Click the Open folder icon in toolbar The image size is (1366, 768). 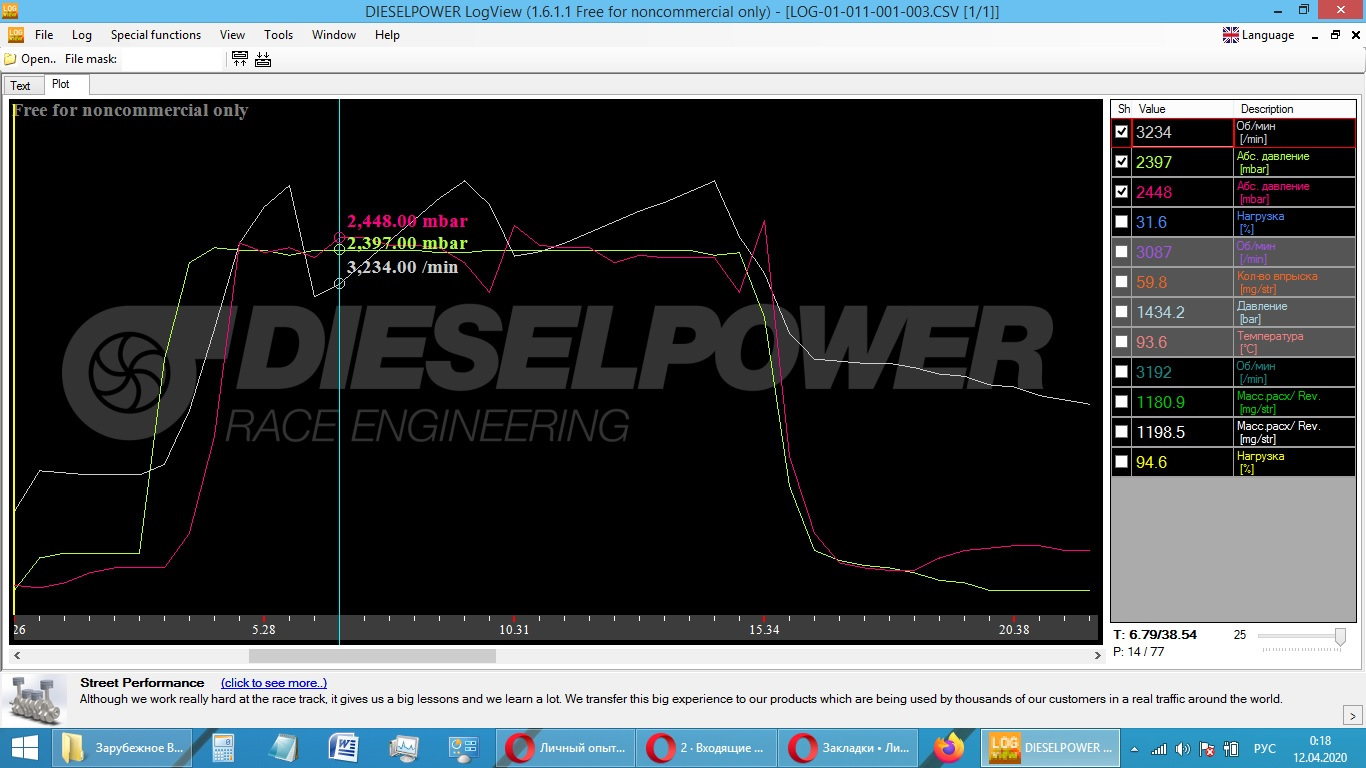(11, 59)
